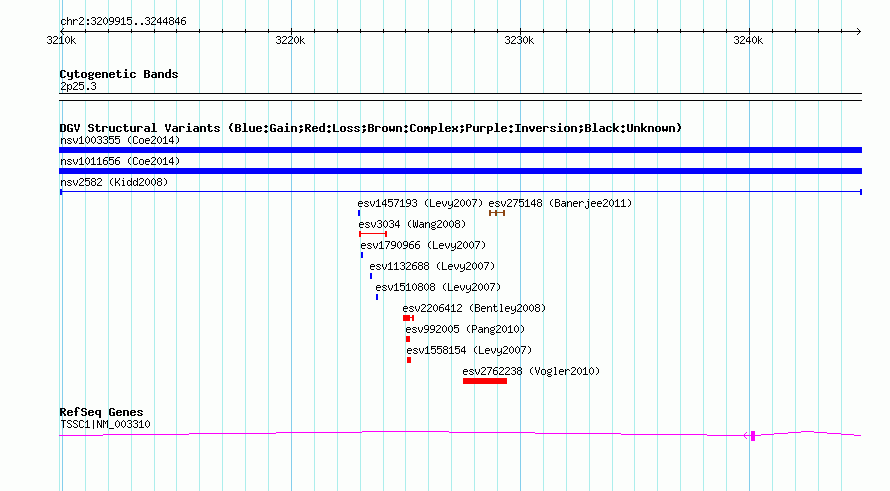The width and height of the screenshot is (890, 491).
Task: Click the esv1558154 (Levy2007) label
Action: tap(469, 350)
